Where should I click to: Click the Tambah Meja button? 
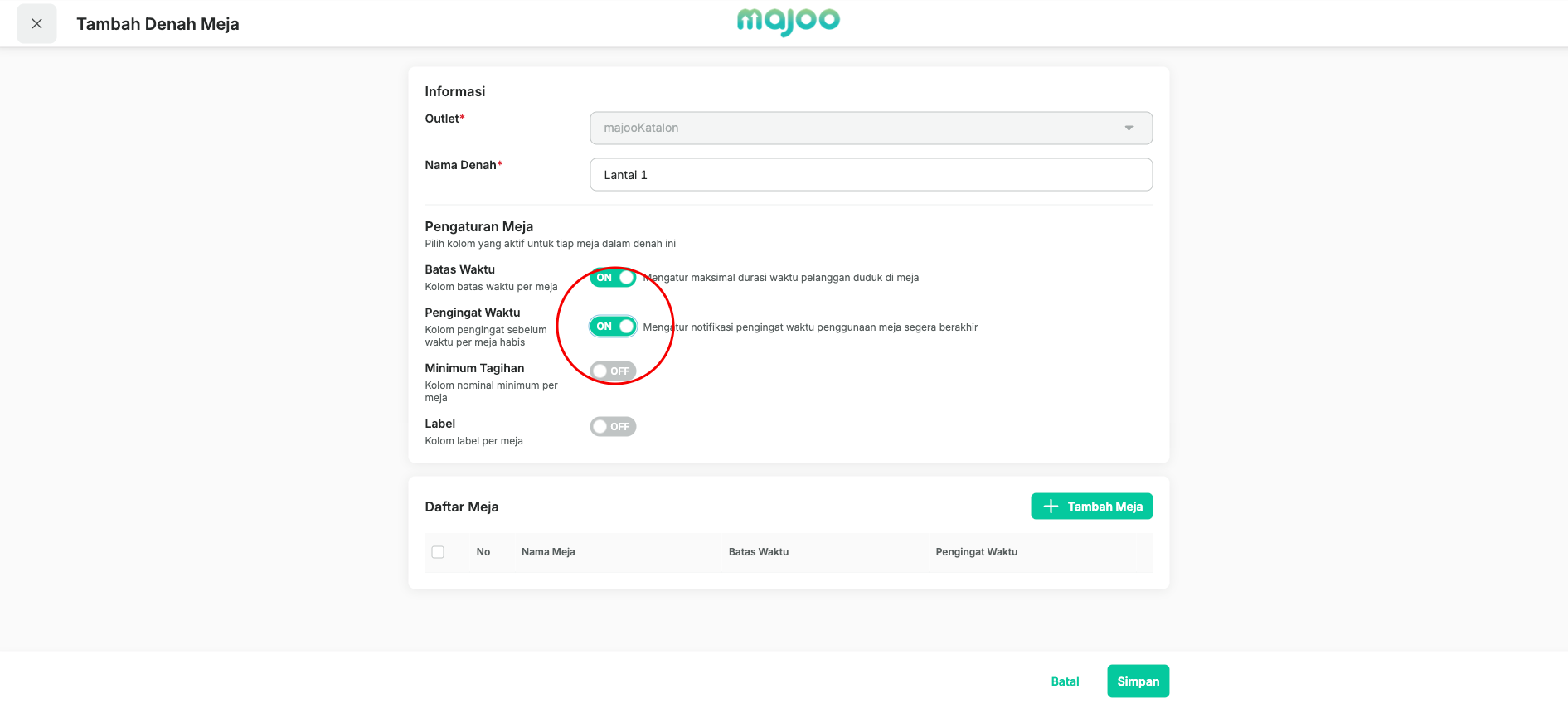pos(1091,507)
